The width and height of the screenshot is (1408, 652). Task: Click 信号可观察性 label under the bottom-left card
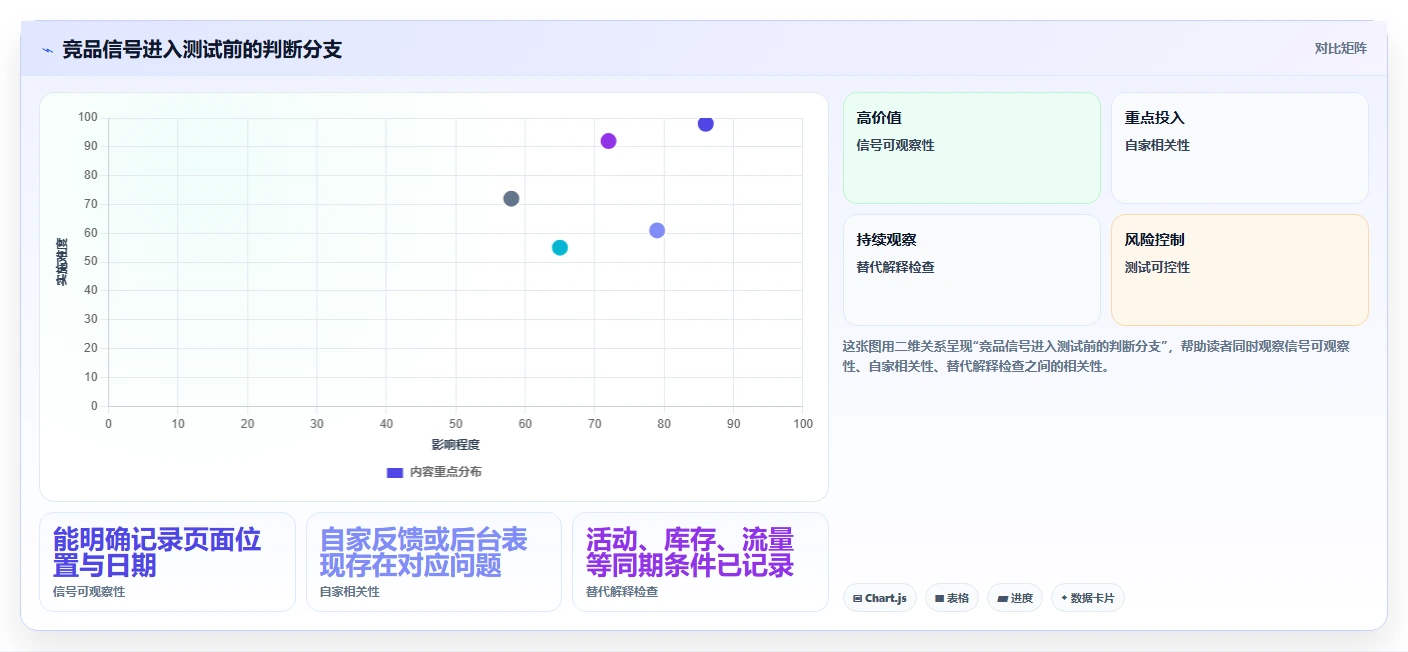click(x=89, y=592)
